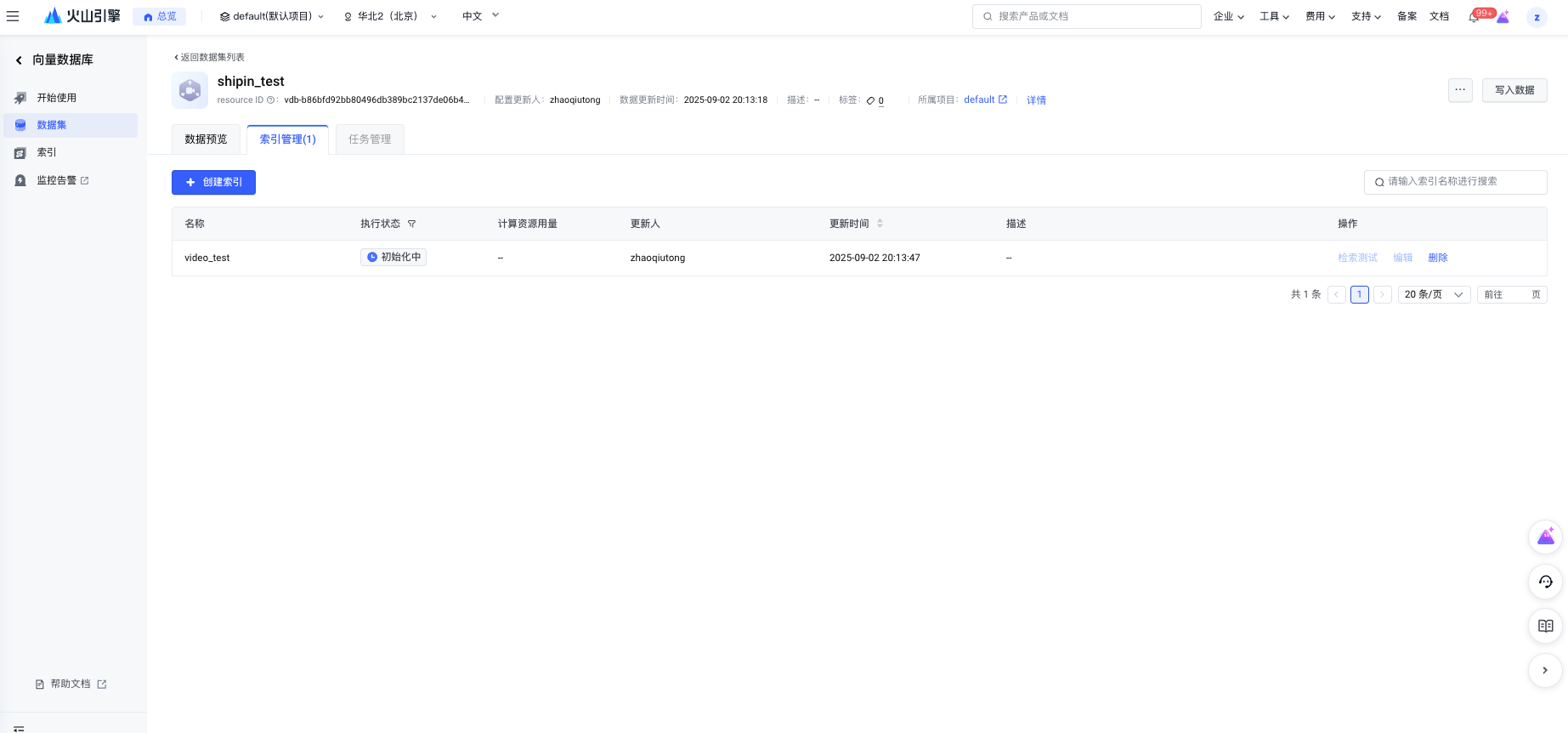Click the 创建索引 button
This screenshot has width=1568, height=733.
click(x=213, y=182)
